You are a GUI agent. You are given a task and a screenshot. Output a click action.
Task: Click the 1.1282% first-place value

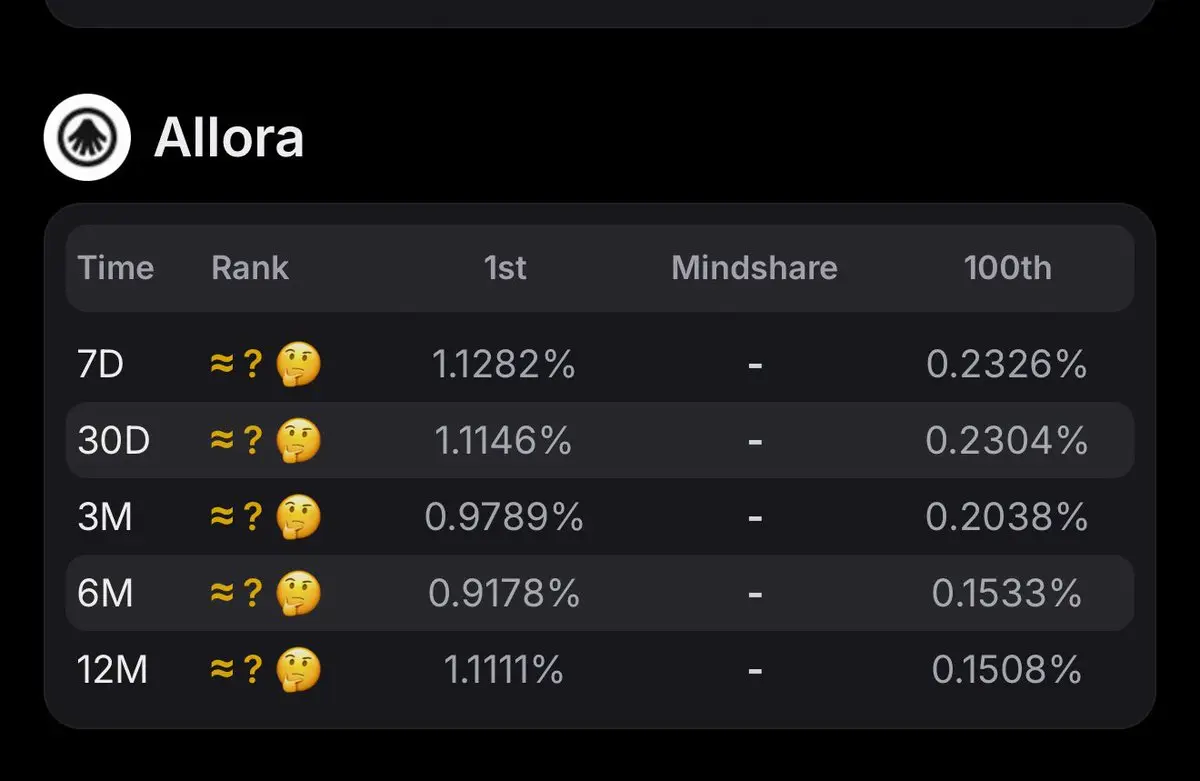[504, 365]
